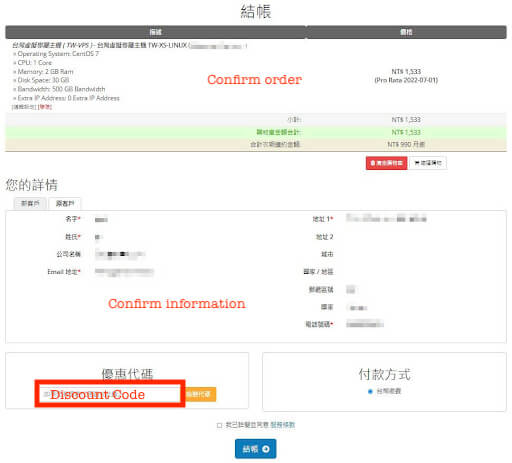Click the continue shopping cart button
Image resolution: width=512 pixels, height=463 pixels.
[428, 163]
